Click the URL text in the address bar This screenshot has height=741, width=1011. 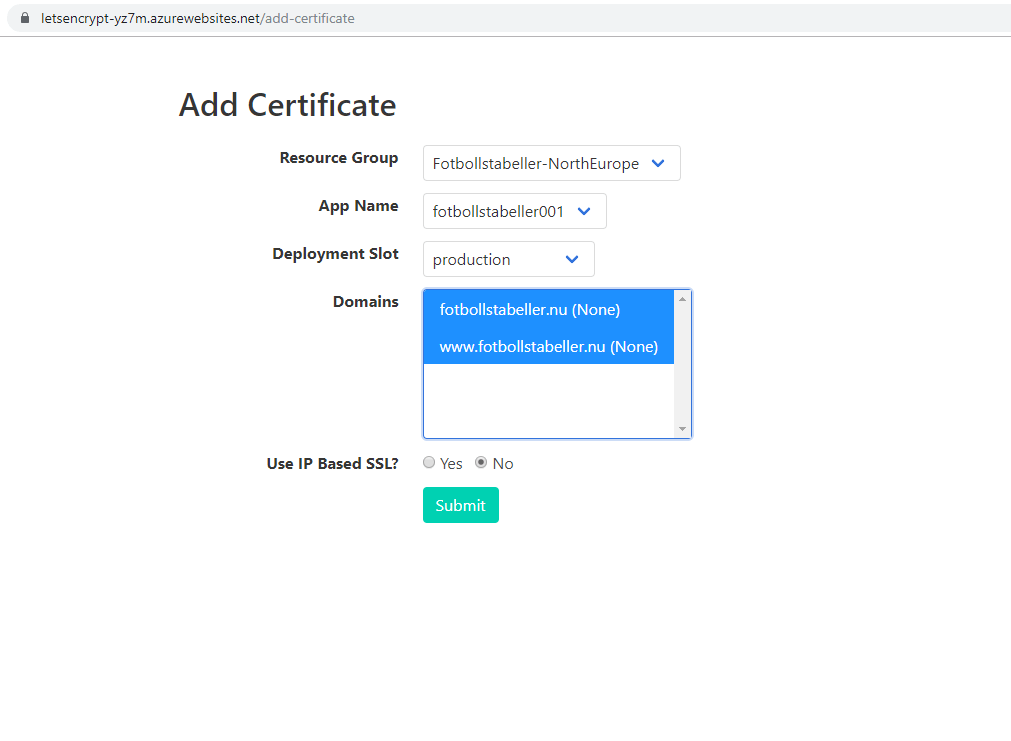(197, 18)
